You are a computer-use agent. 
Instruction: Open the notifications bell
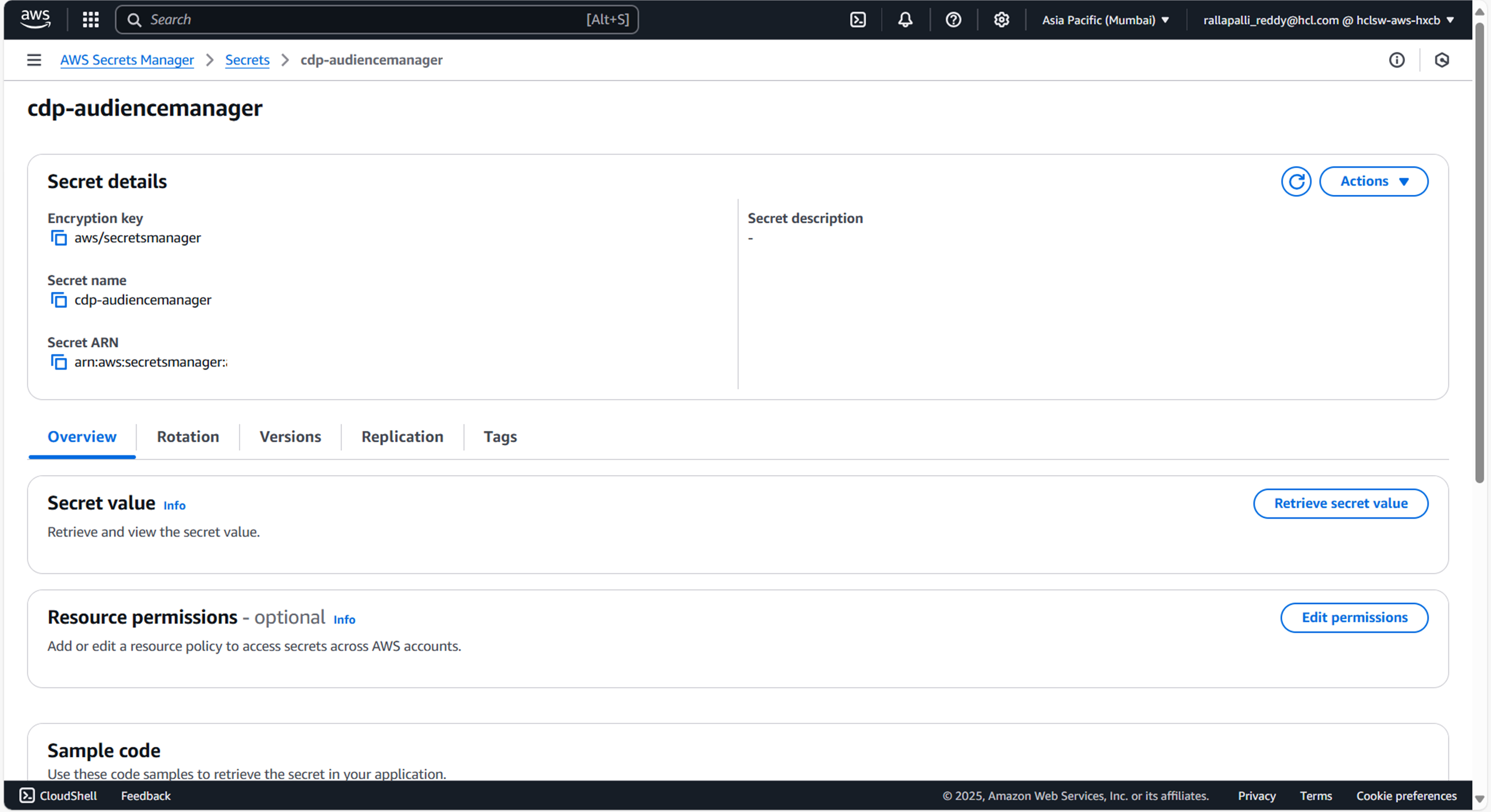(x=905, y=20)
